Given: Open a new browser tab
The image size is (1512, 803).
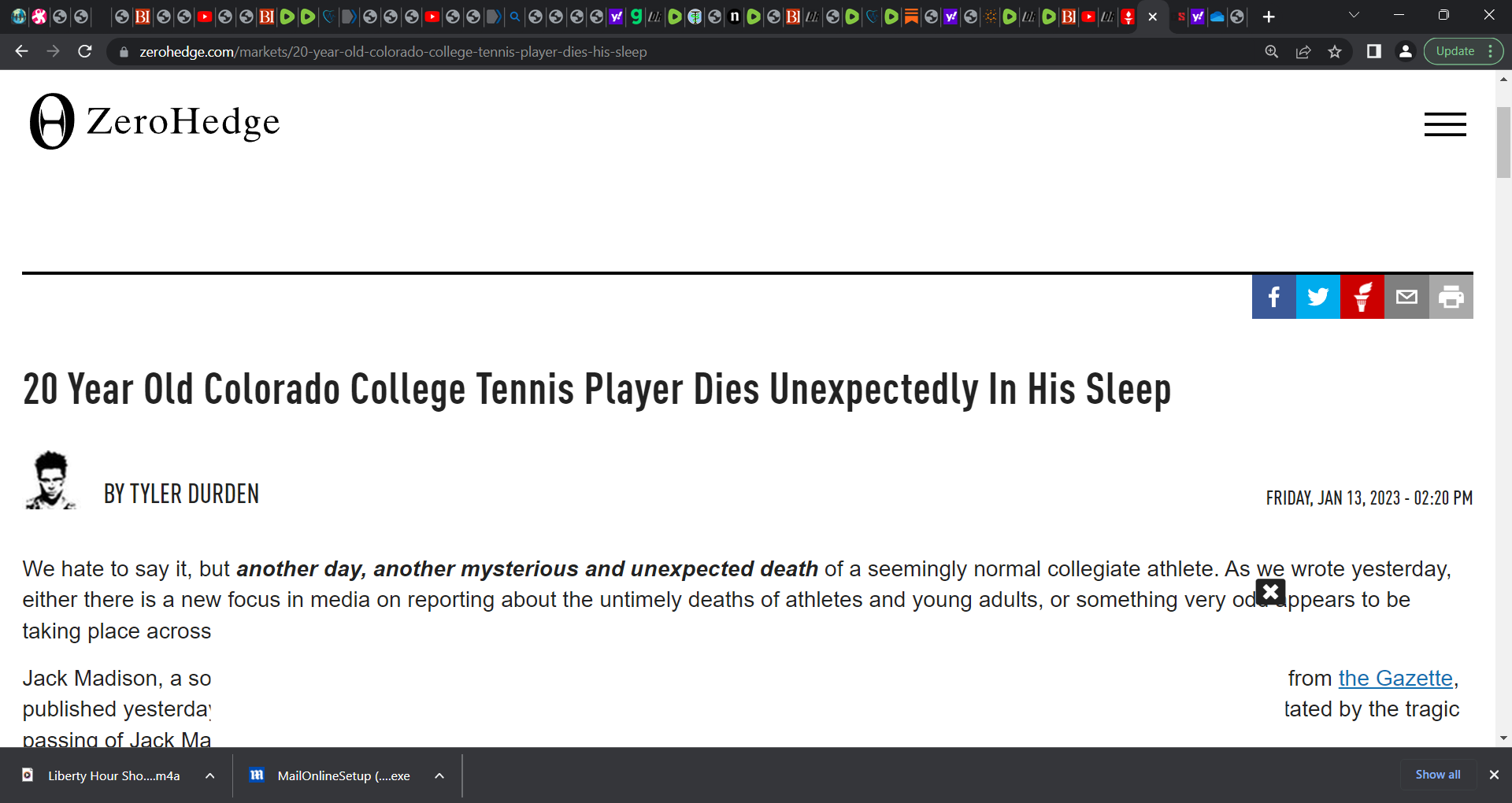Looking at the screenshot, I should [1269, 17].
